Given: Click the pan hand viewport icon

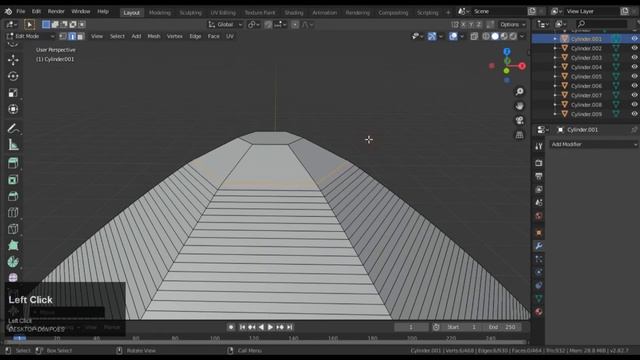Looking at the screenshot, I should point(519,106).
